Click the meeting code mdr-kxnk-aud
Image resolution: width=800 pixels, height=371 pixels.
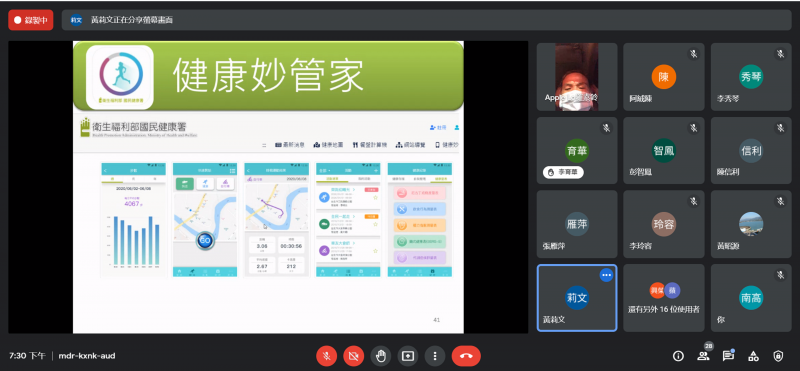click(x=87, y=356)
